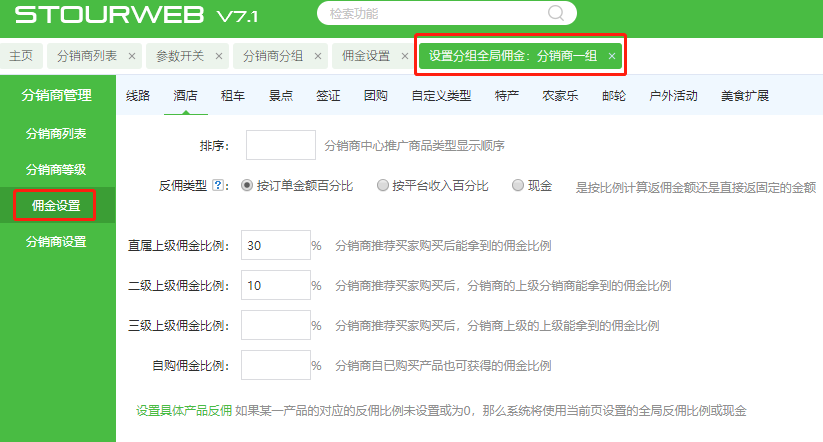Close the 分销商分组 tab
Screen dimensions: 823x442
click(318, 56)
